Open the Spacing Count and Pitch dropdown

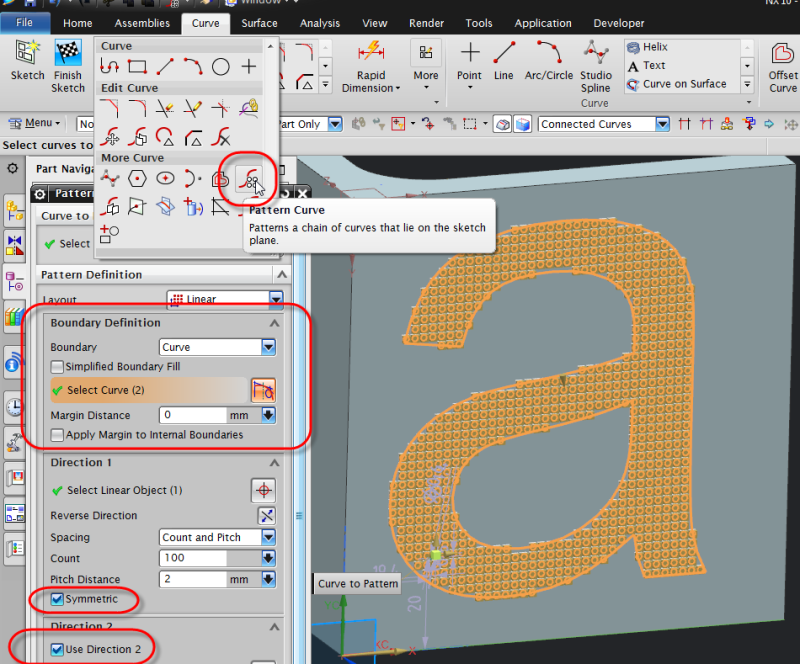(268, 537)
